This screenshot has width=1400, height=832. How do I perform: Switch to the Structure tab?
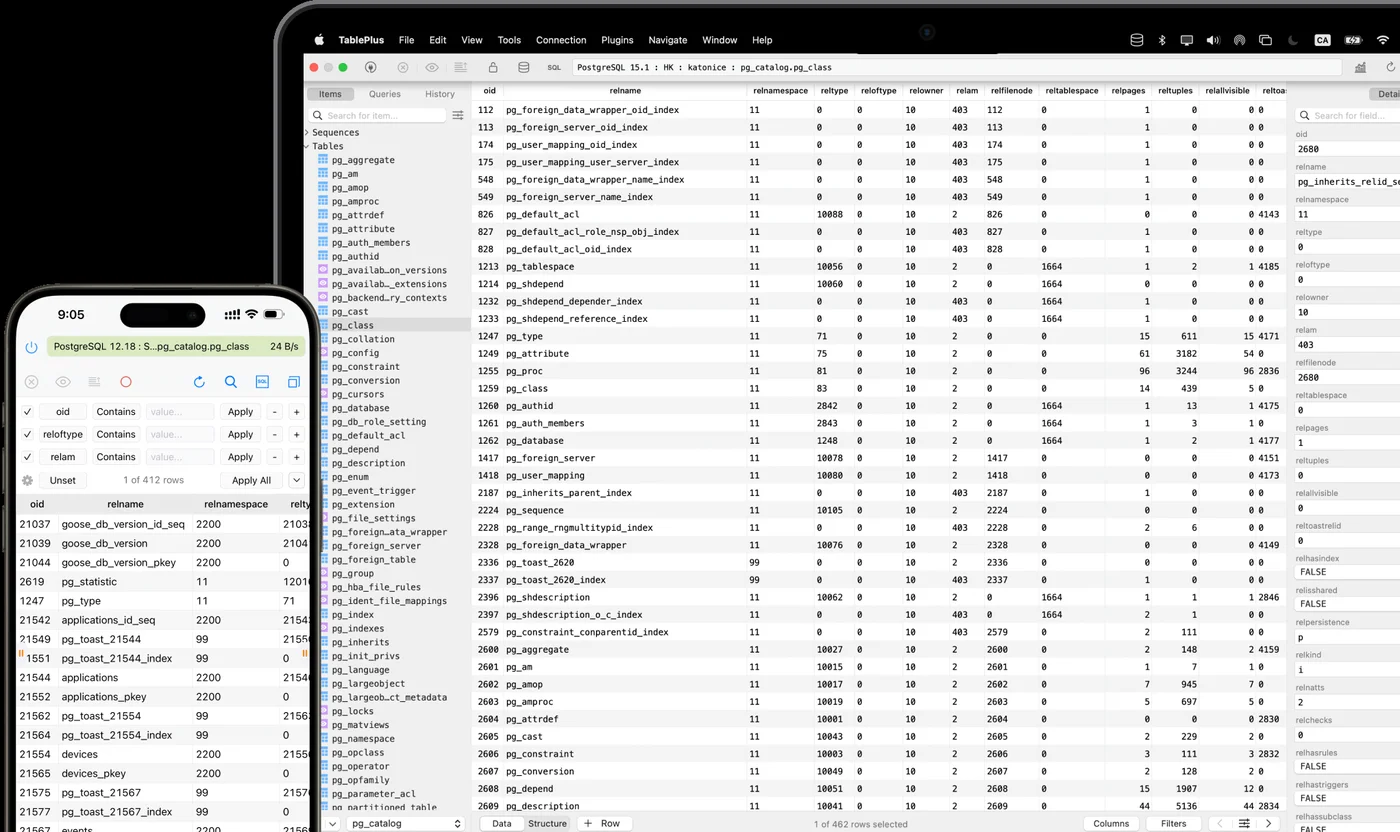click(x=547, y=824)
